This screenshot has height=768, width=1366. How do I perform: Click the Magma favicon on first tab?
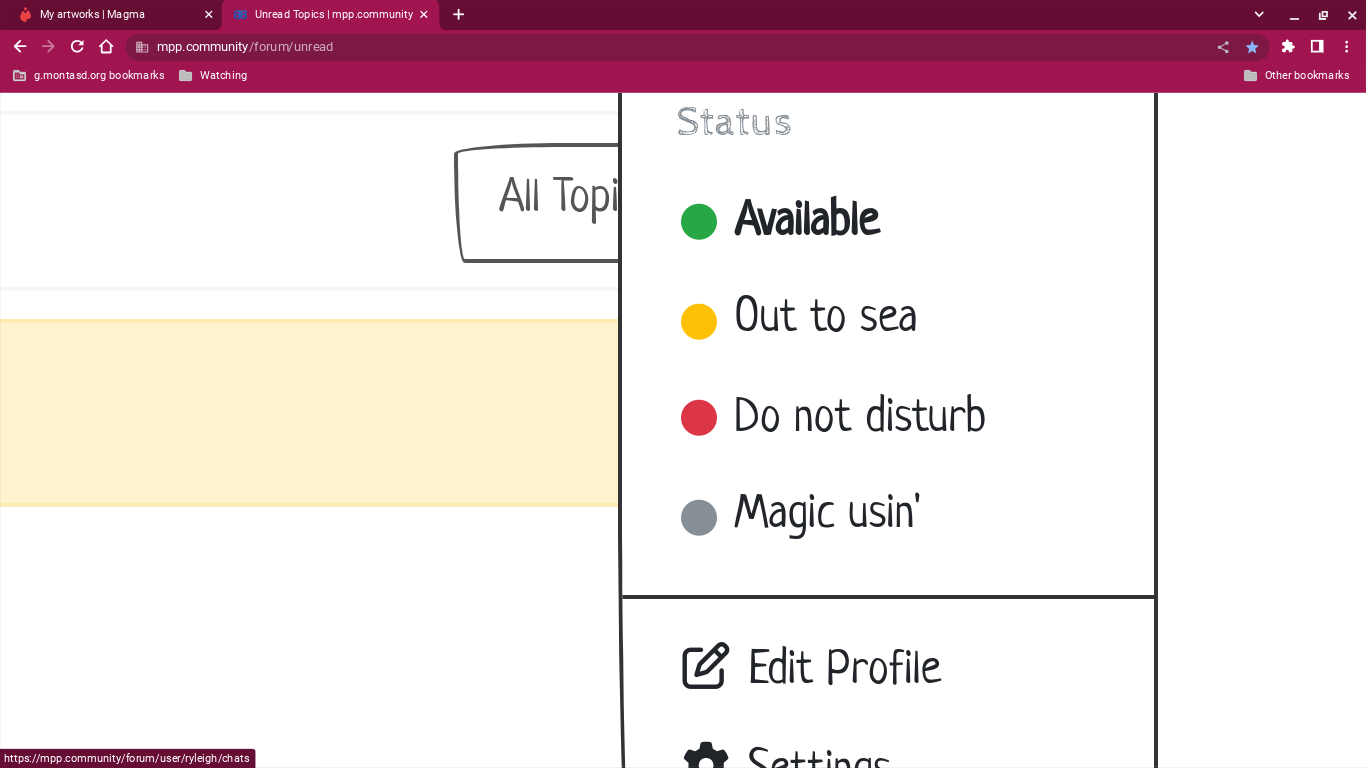(26, 15)
